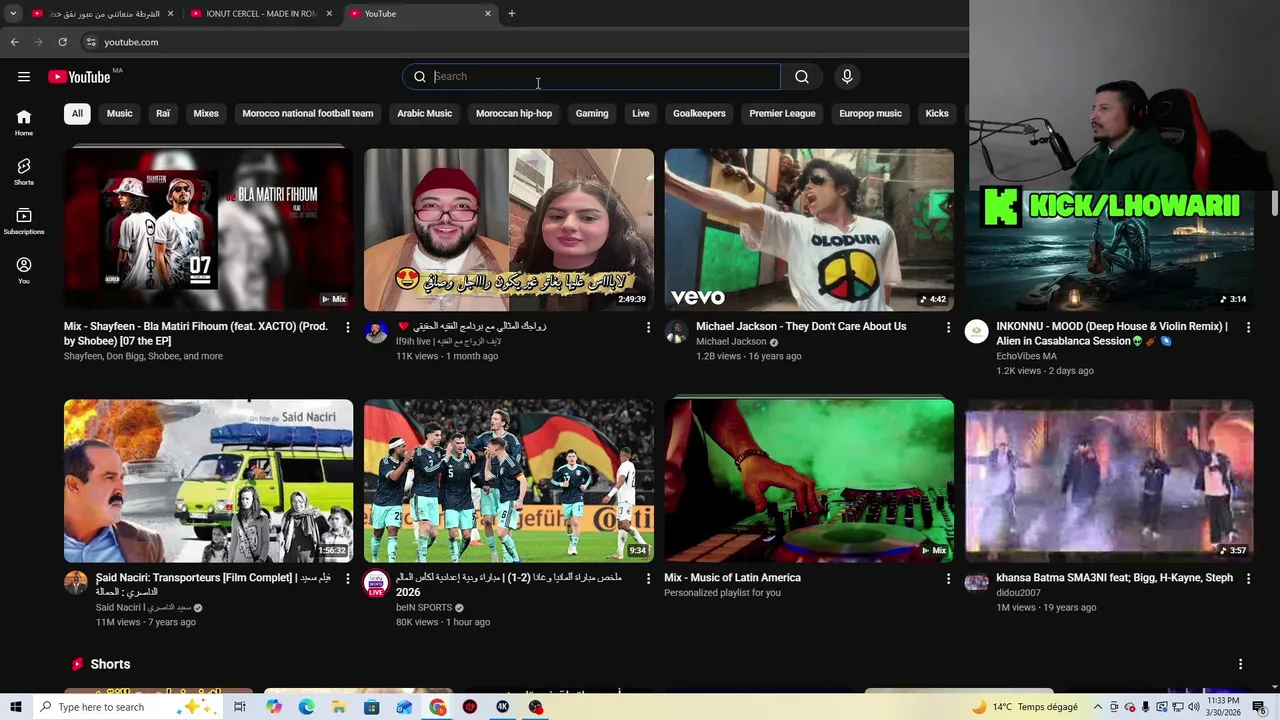The height and width of the screenshot is (720, 1280).
Task: Go back in the browser
Action: click(14, 42)
